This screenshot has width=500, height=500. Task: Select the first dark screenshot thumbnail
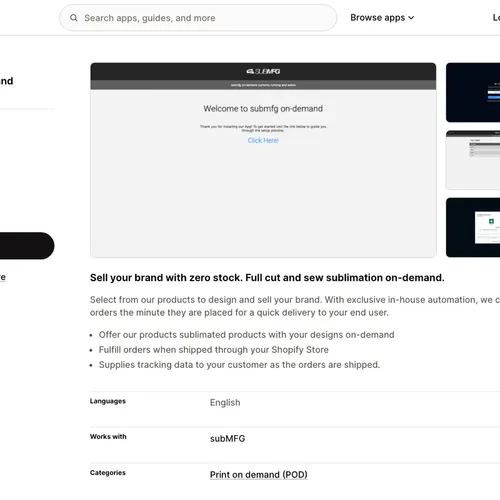tap(473, 92)
